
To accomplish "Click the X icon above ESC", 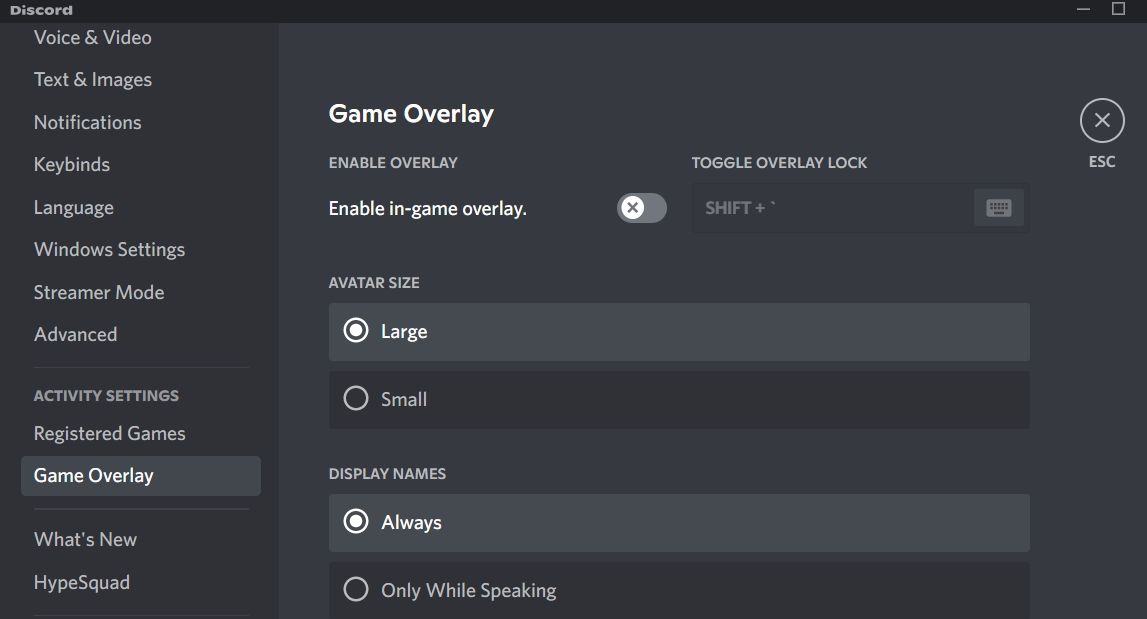I will click(x=1101, y=119).
